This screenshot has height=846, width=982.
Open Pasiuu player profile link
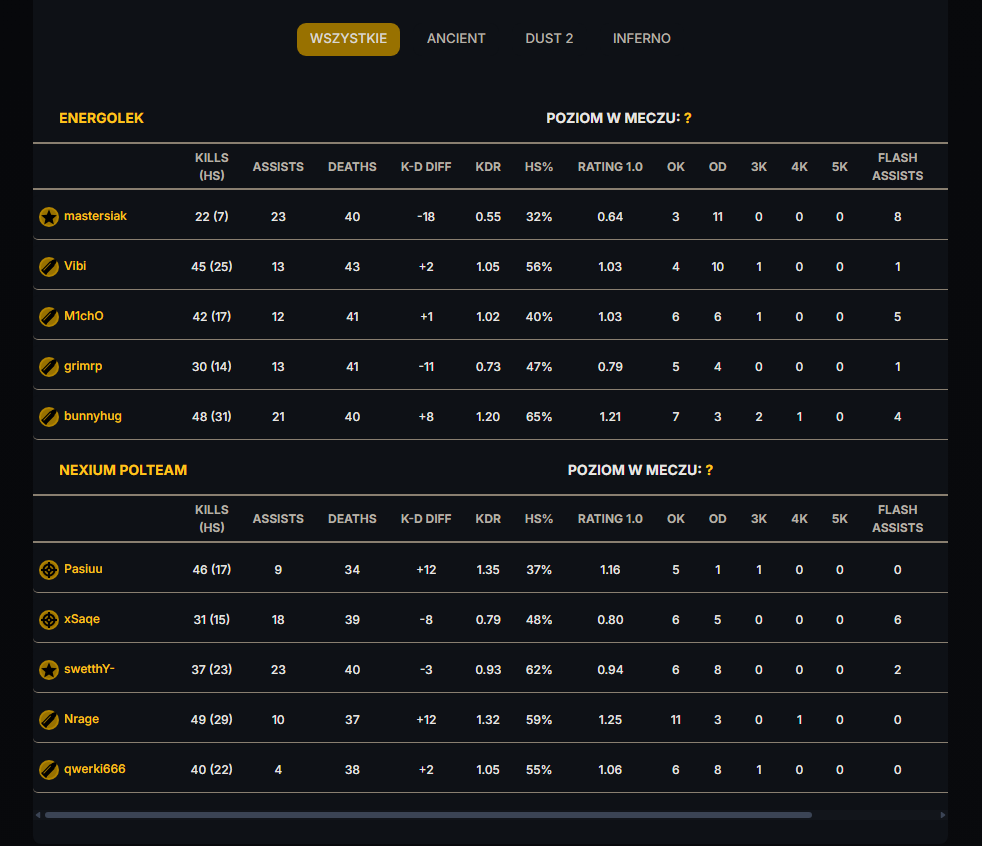coord(83,569)
